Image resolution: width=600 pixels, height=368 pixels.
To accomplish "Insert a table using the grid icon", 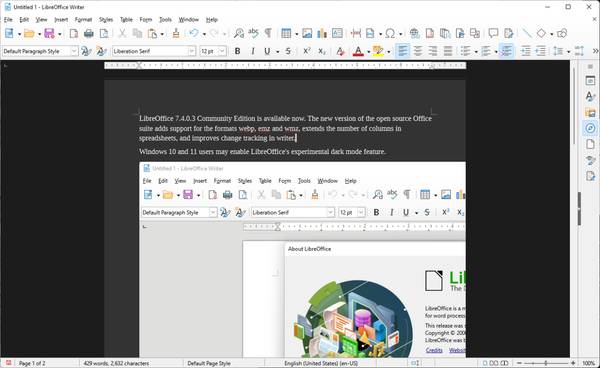I will 286,34.
